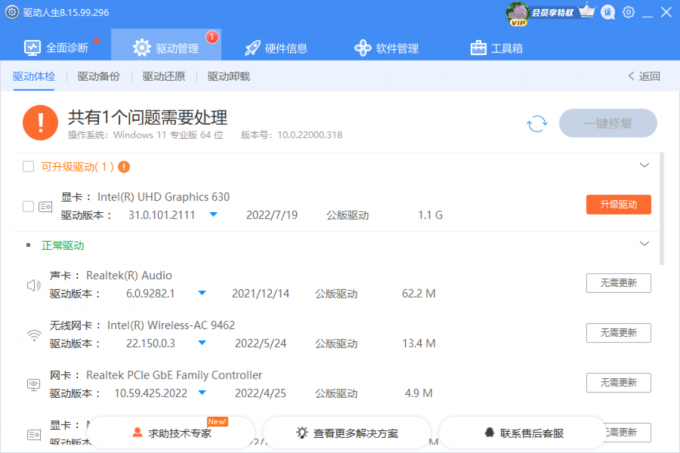Open settings gear in title bar
Image resolution: width=680 pixels, height=453 pixels.
click(628, 12)
